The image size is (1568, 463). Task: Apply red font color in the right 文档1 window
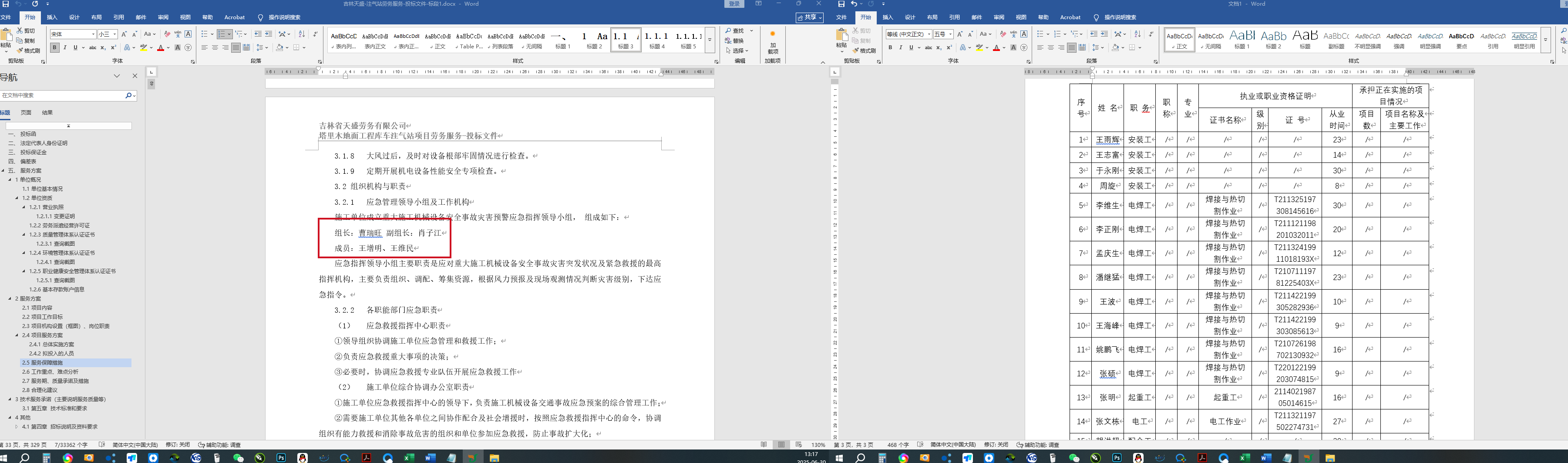tap(996, 47)
